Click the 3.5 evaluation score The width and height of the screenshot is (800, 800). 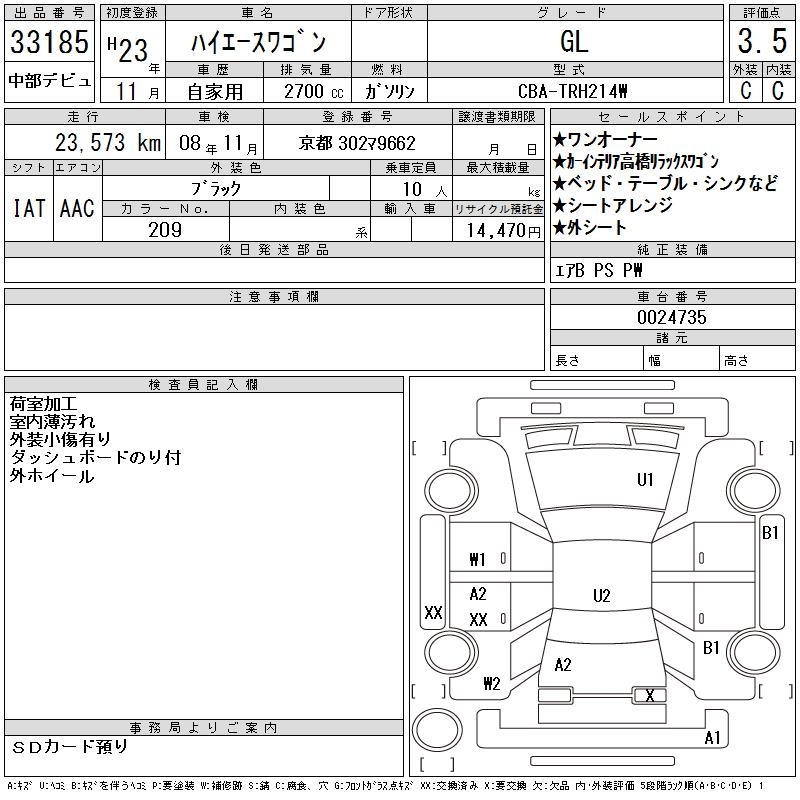click(x=762, y=41)
